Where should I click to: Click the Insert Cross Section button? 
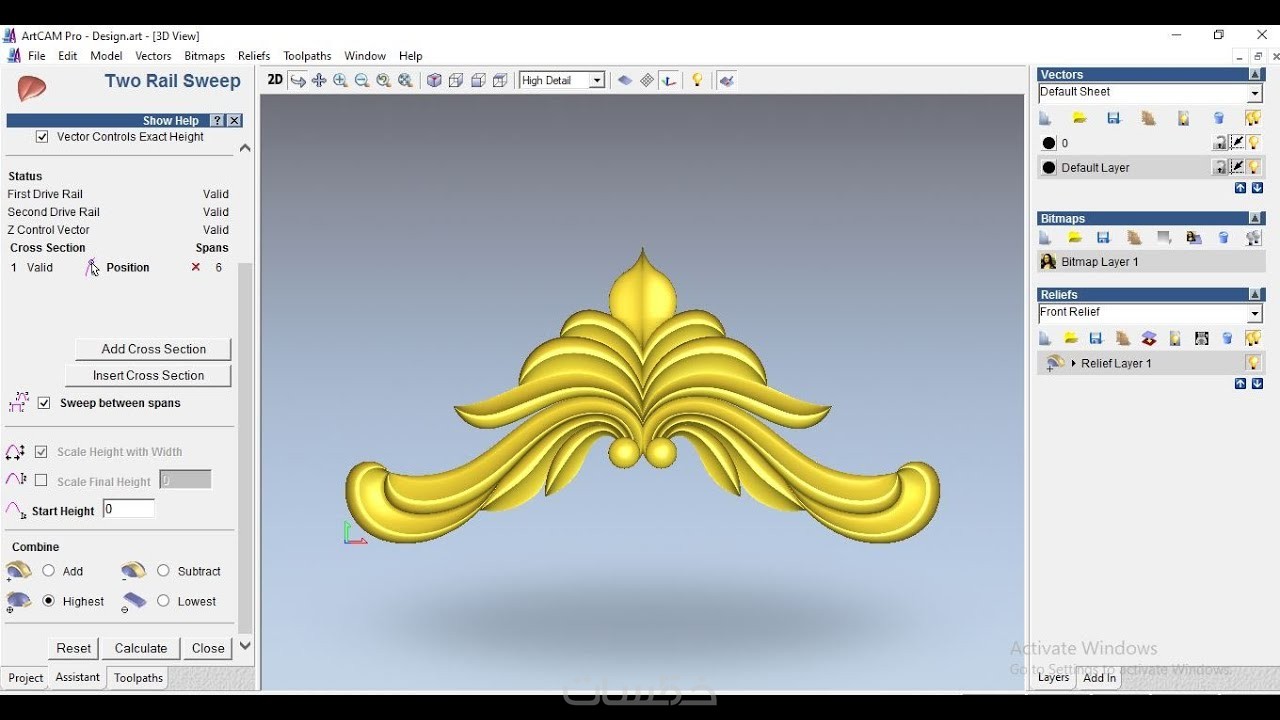tap(148, 375)
